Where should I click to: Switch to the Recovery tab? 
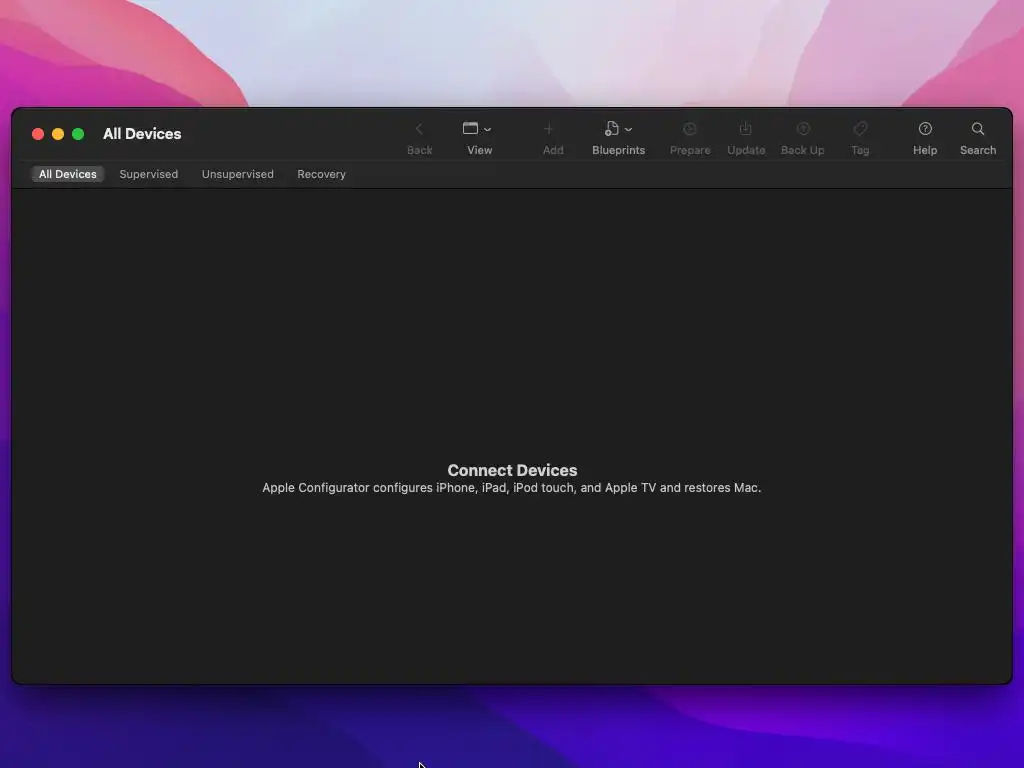pyautogui.click(x=321, y=174)
